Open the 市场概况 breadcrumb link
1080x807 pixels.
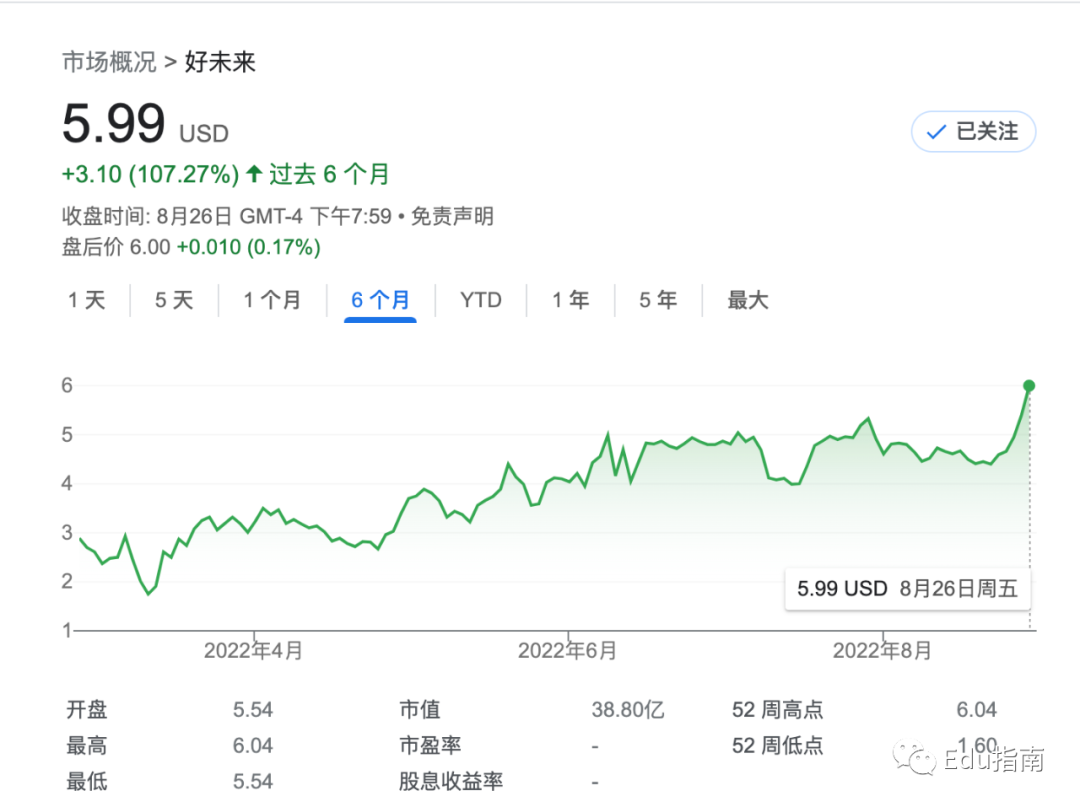coord(110,62)
